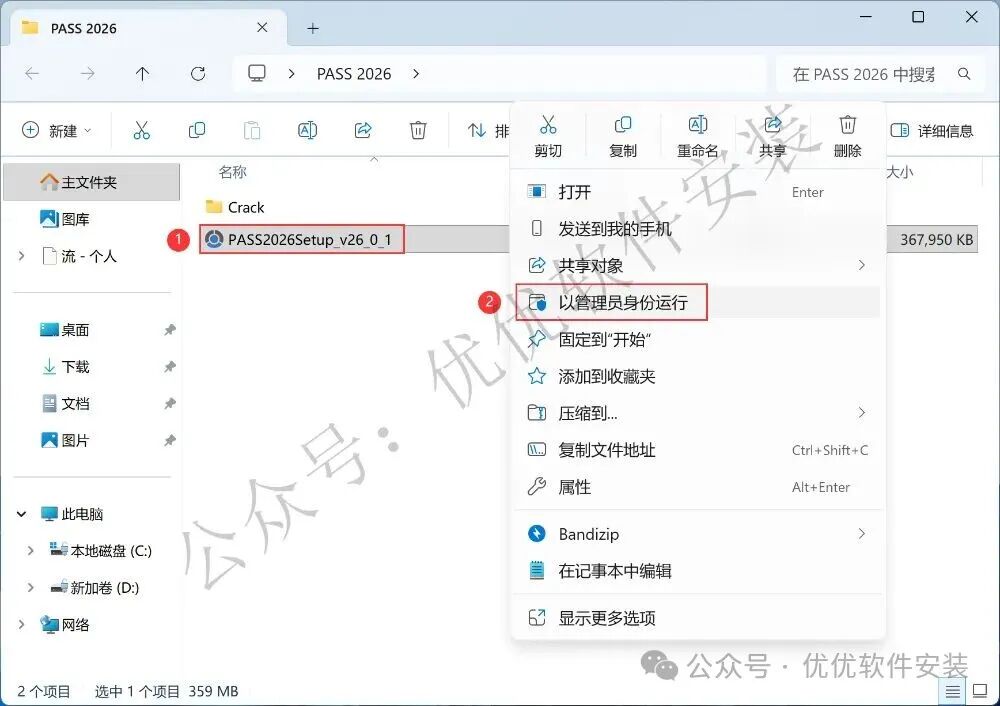The image size is (1000, 706).
Task: Click toolbar share icon
Action: coord(363,130)
